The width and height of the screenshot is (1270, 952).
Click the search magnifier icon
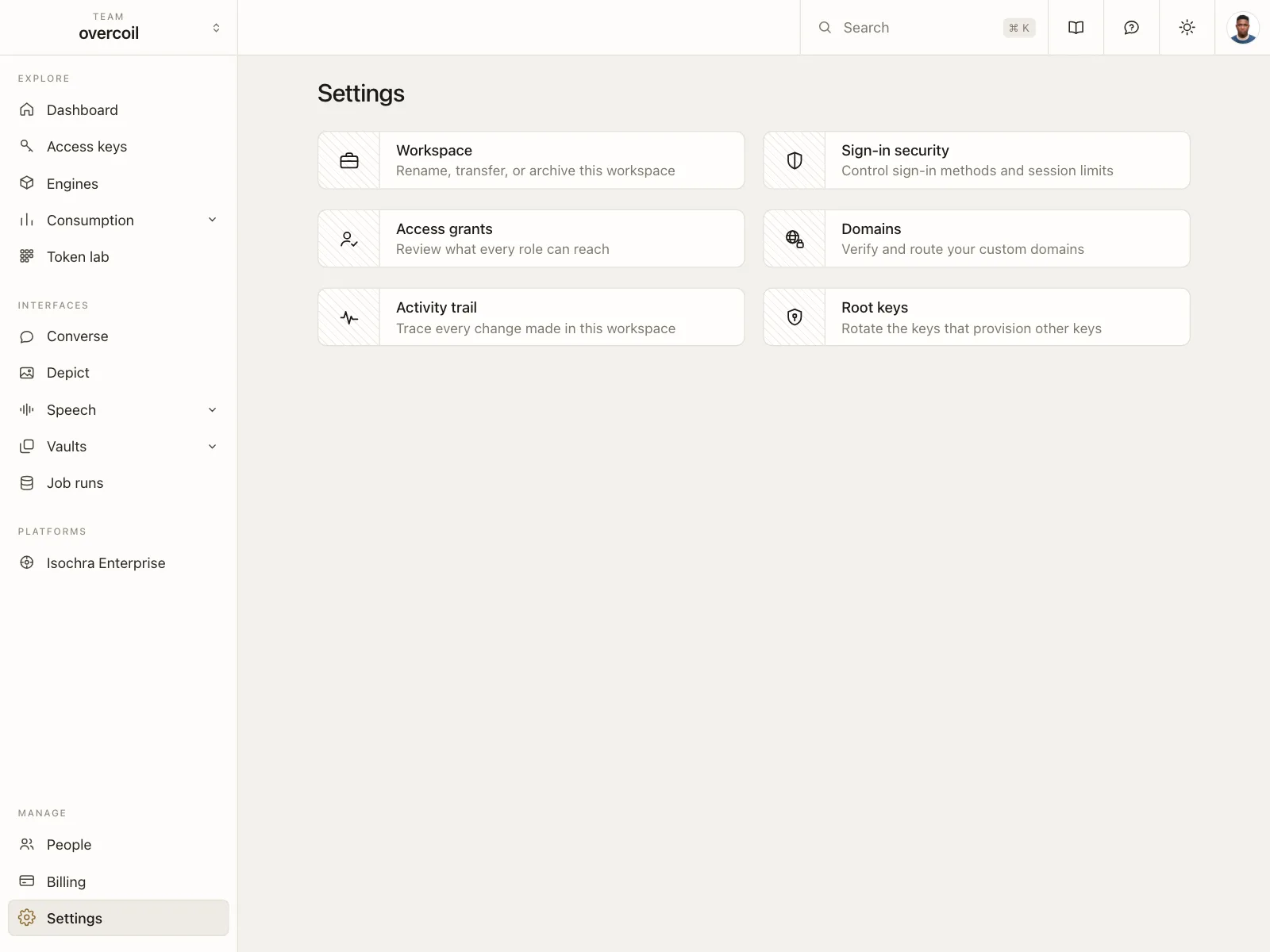(x=825, y=28)
